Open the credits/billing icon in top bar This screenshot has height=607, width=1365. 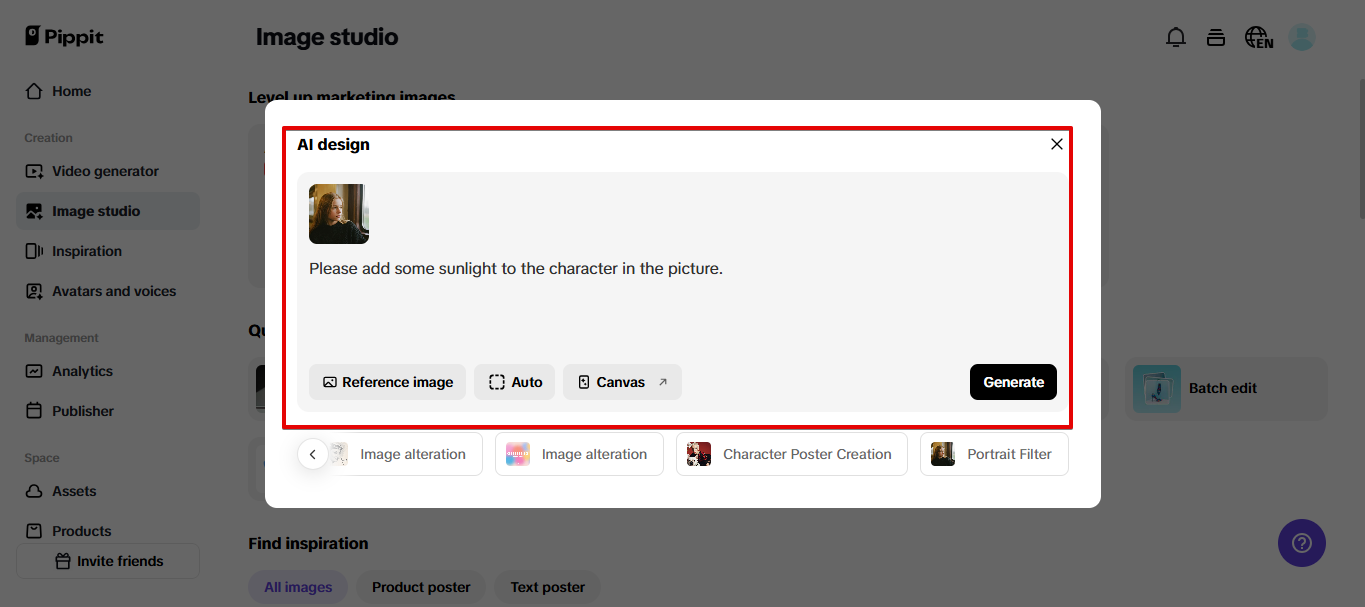click(1216, 36)
